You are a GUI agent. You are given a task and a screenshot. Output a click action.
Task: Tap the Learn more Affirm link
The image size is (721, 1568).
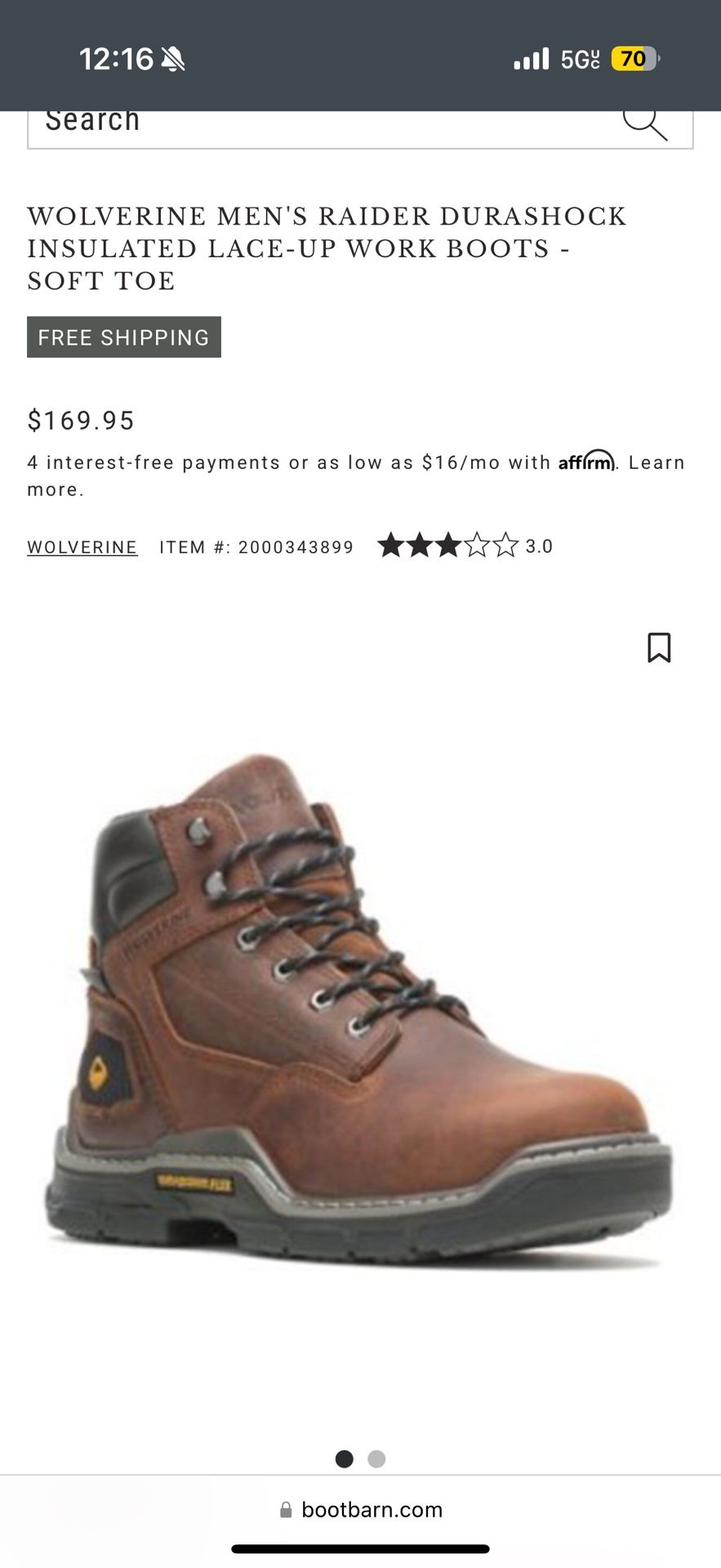click(x=356, y=476)
